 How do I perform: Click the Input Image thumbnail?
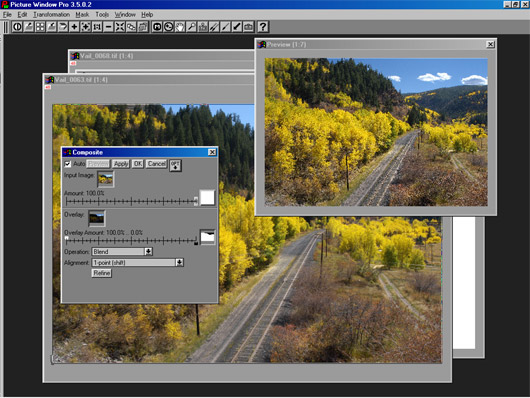click(x=105, y=179)
